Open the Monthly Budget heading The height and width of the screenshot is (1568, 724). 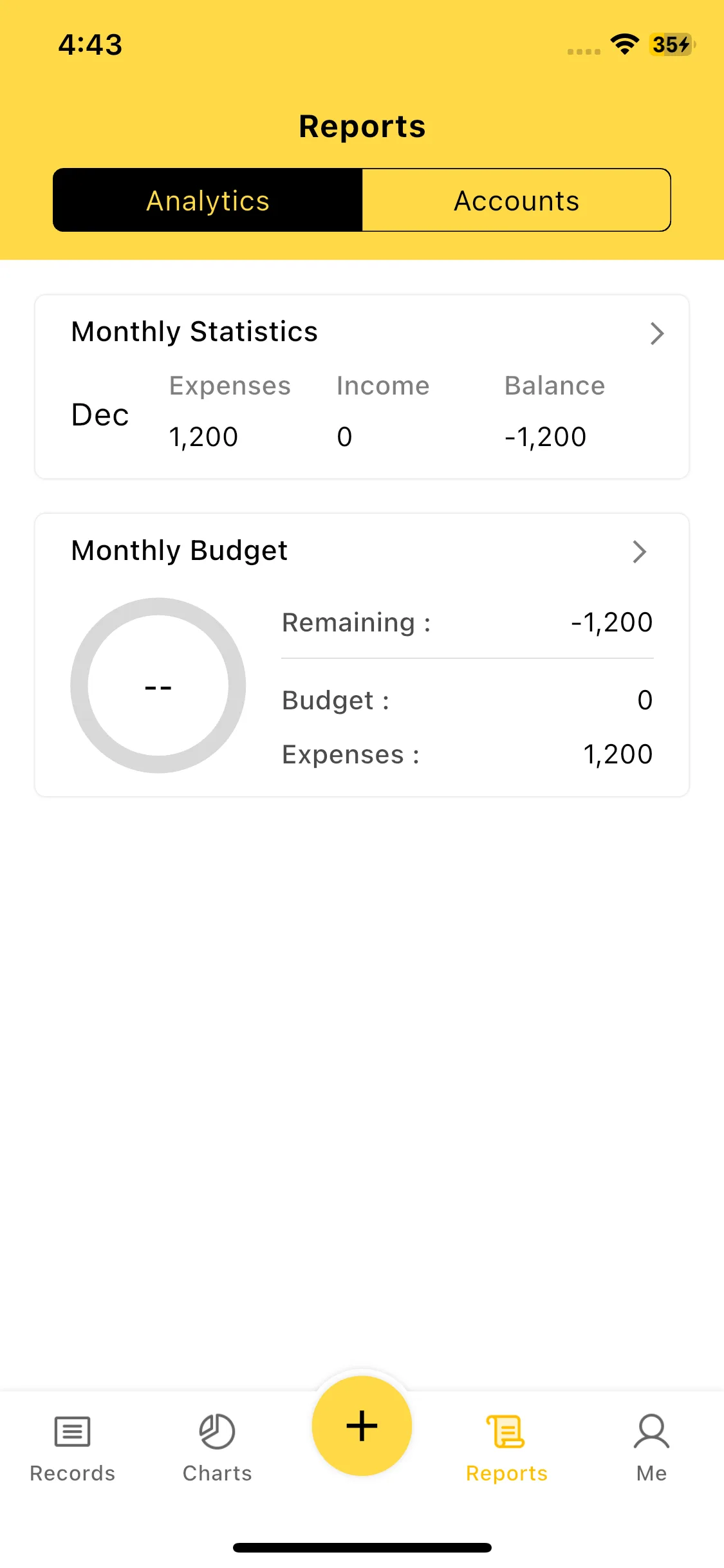pos(180,551)
